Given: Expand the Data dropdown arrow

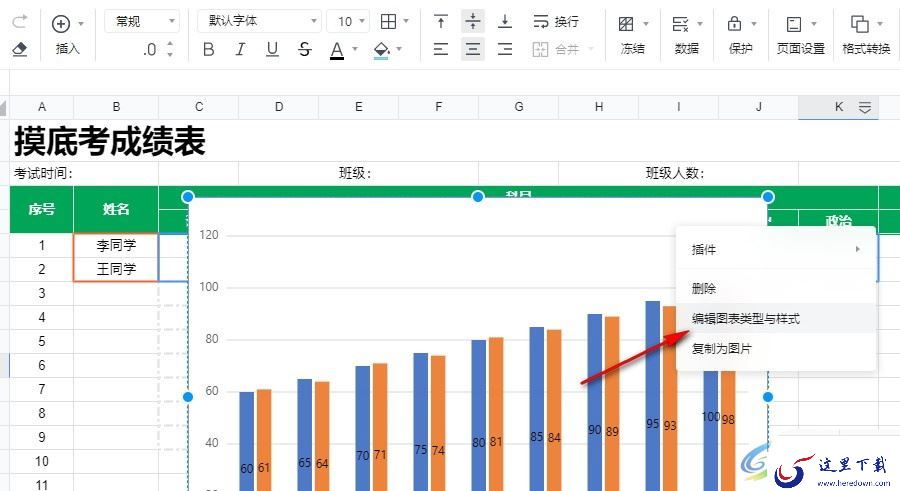Looking at the screenshot, I should pyautogui.click(x=700, y=24).
